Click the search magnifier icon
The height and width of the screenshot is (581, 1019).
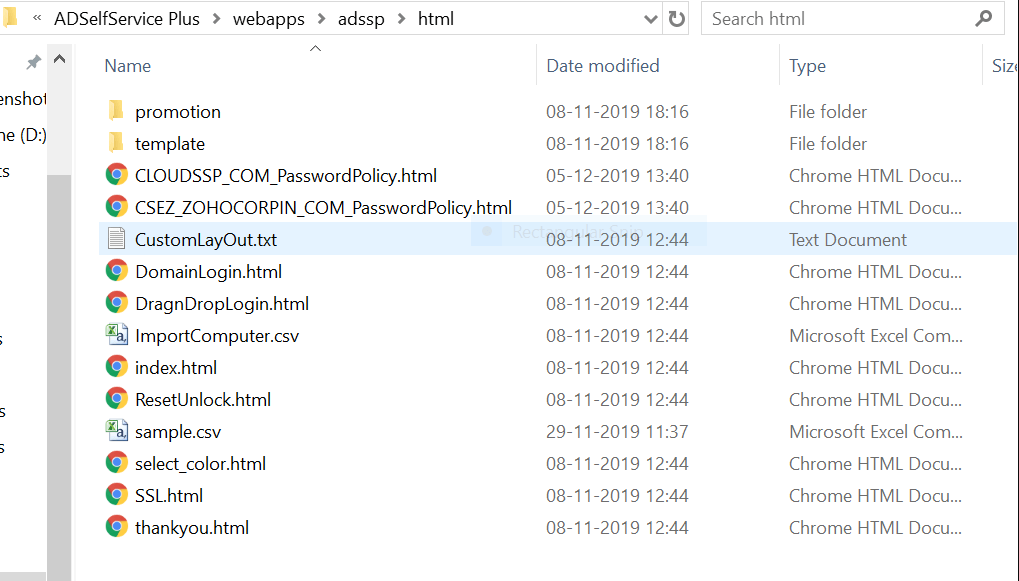(984, 19)
